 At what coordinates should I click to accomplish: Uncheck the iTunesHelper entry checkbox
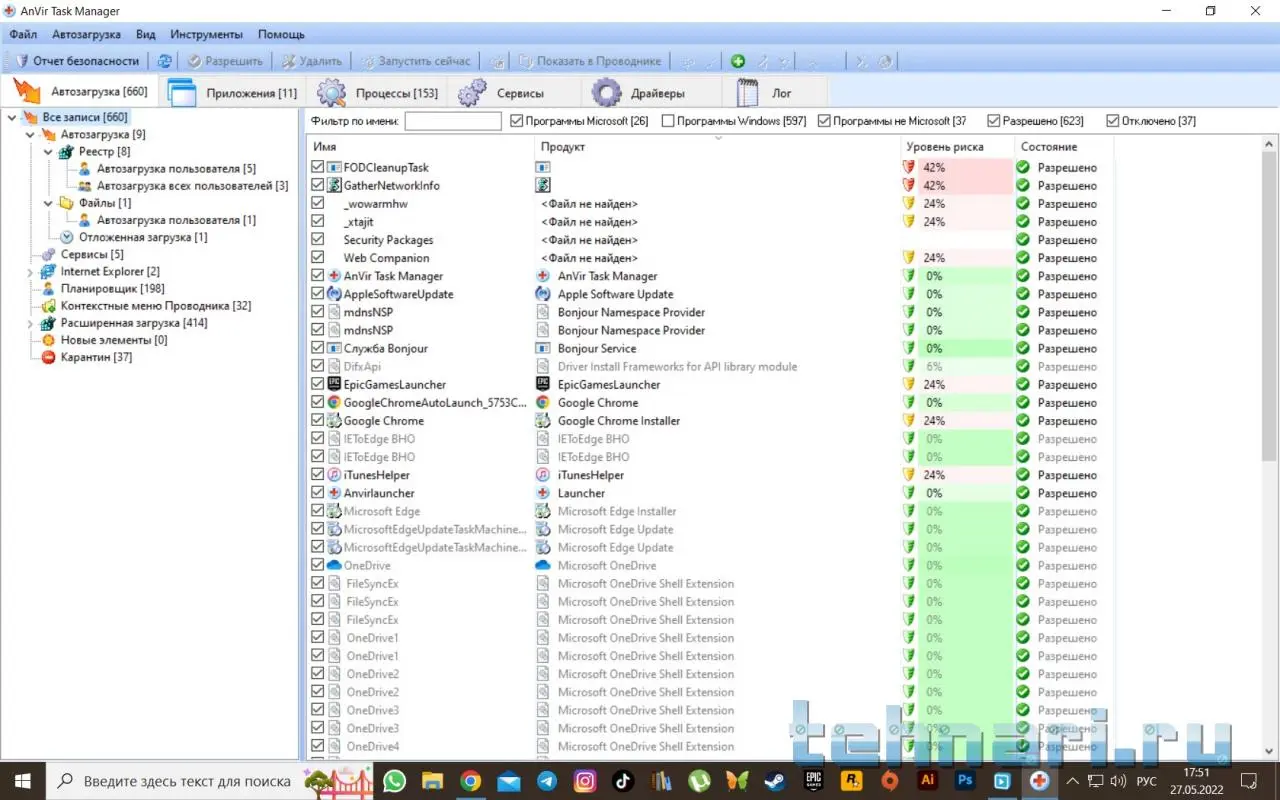[x=318, y=475]
